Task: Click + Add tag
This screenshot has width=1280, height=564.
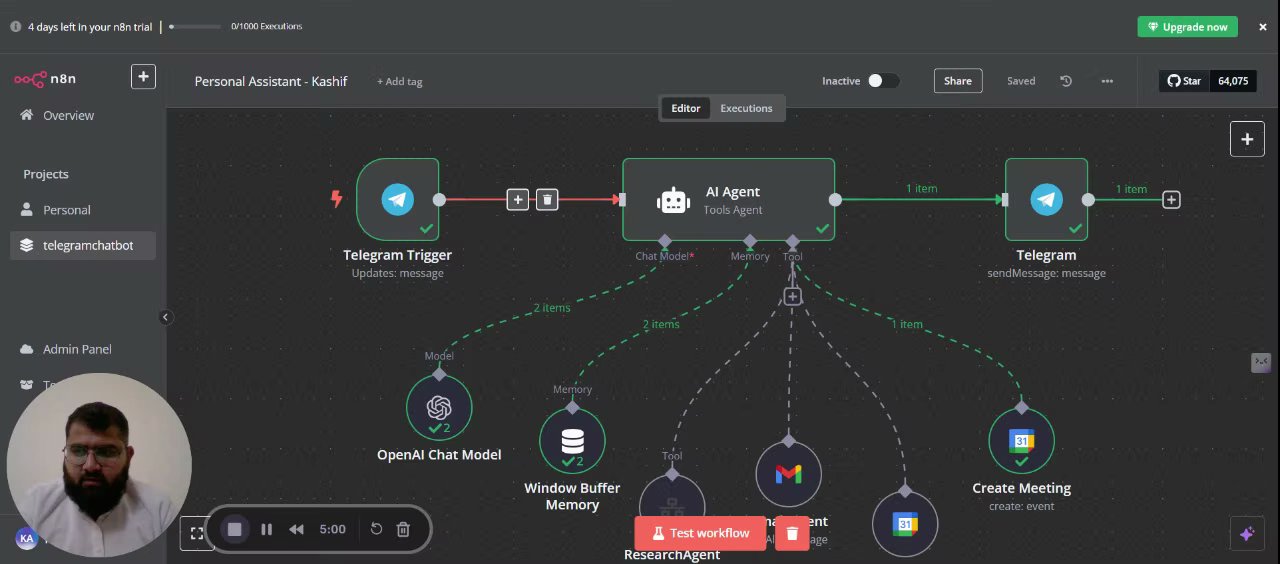Action: pyautogui.click(x=400, y=81)
